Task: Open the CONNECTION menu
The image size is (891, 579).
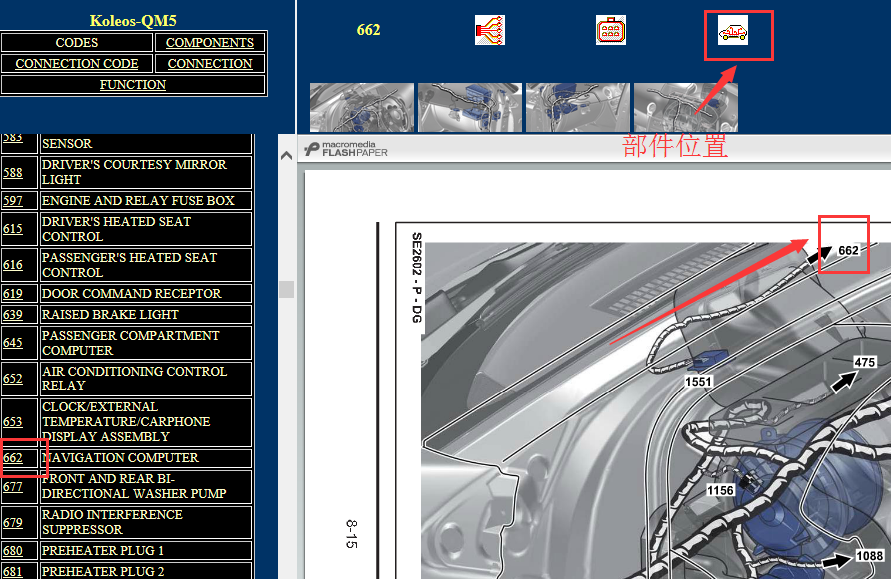Action: coord(210,64)
